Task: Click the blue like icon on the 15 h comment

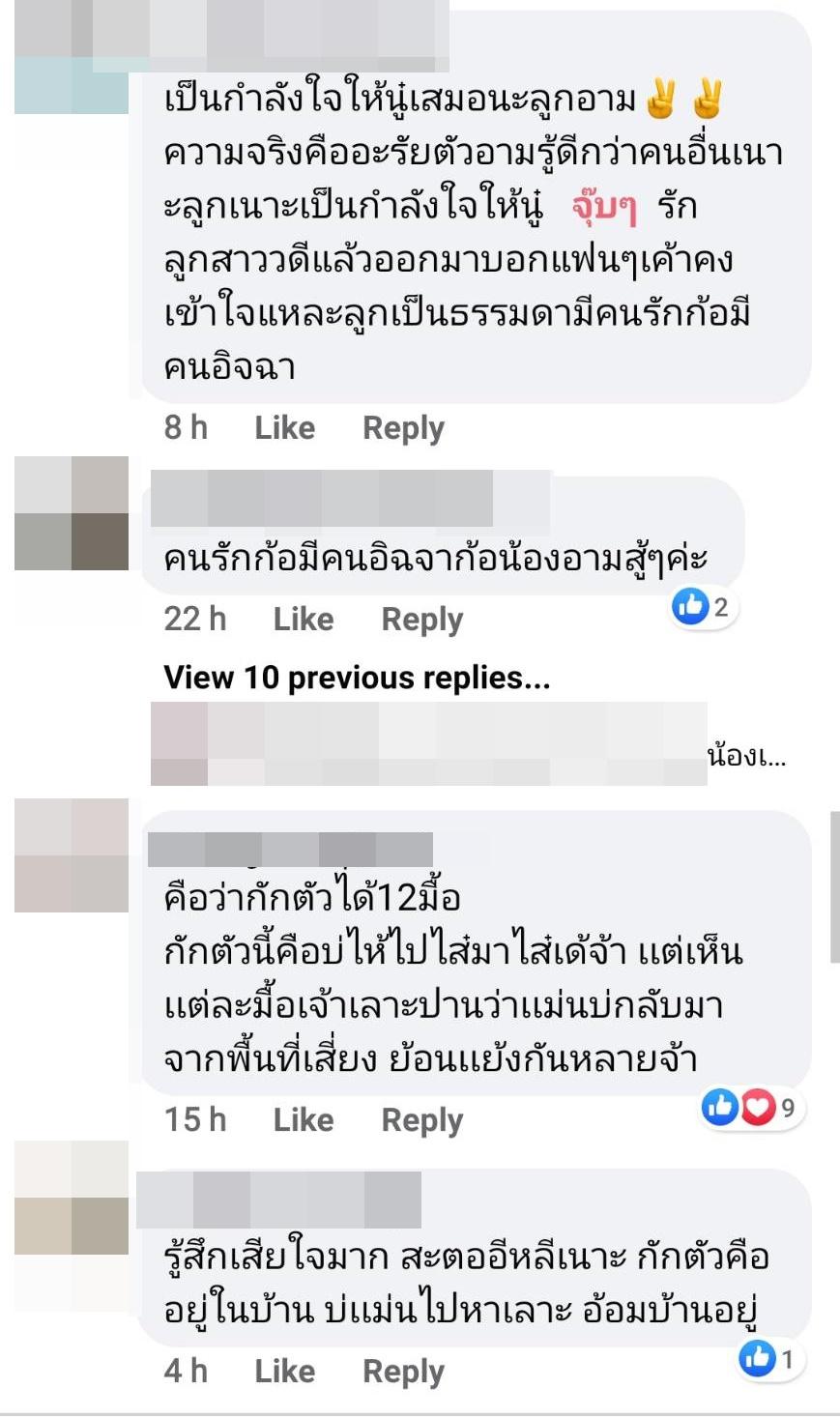Action: pyautogui.click(x=720, y=1107)
